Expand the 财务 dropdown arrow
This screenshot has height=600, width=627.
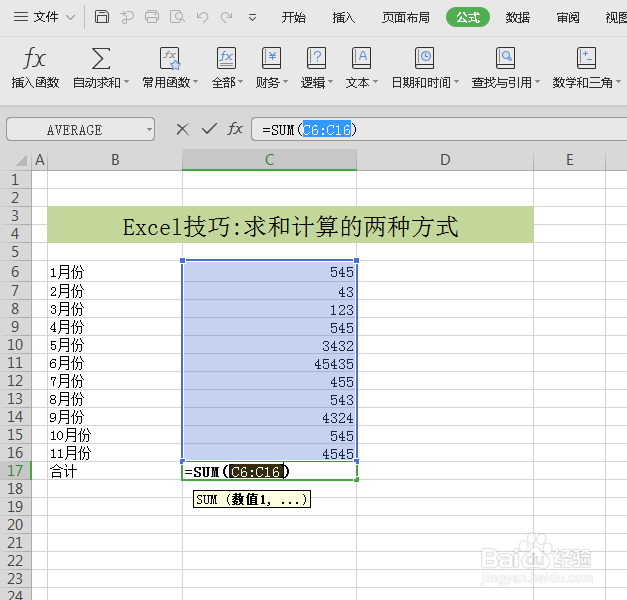point(286,82)
